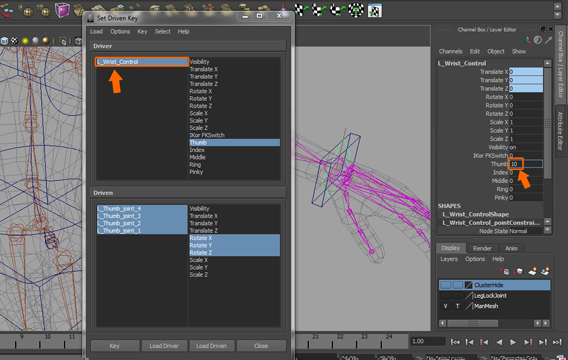
Task: Step forward one key
Action: tap(528, 342)
